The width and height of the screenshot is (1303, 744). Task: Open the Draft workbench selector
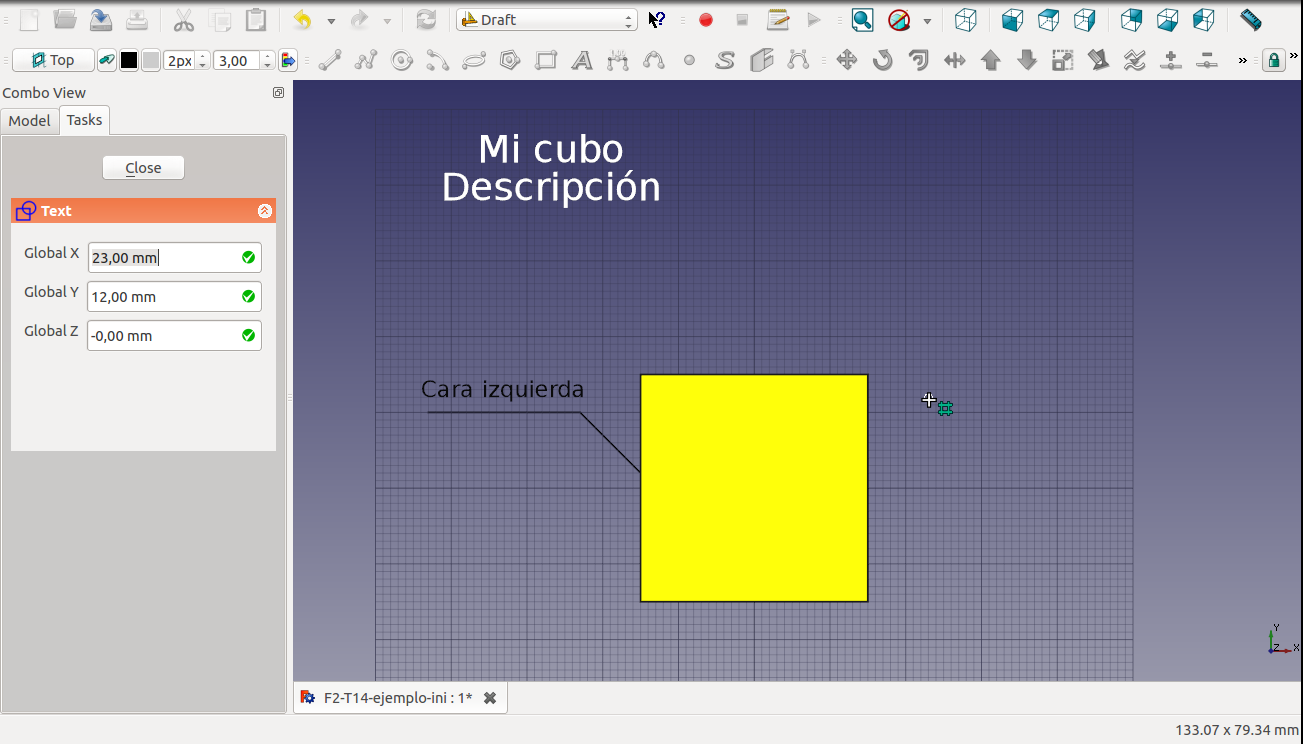(x=546, y=20)
